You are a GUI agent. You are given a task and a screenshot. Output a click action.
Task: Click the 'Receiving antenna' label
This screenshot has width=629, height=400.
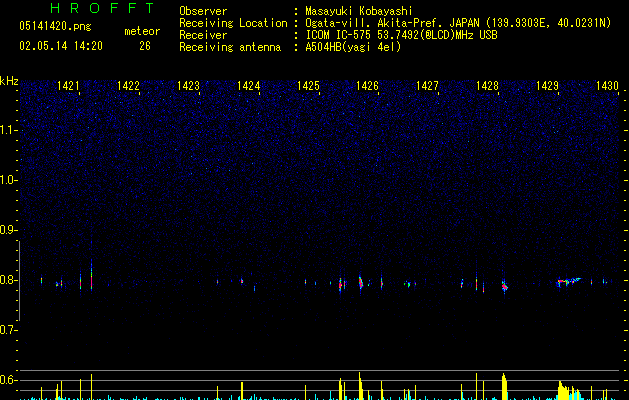[x=230, y=47]
